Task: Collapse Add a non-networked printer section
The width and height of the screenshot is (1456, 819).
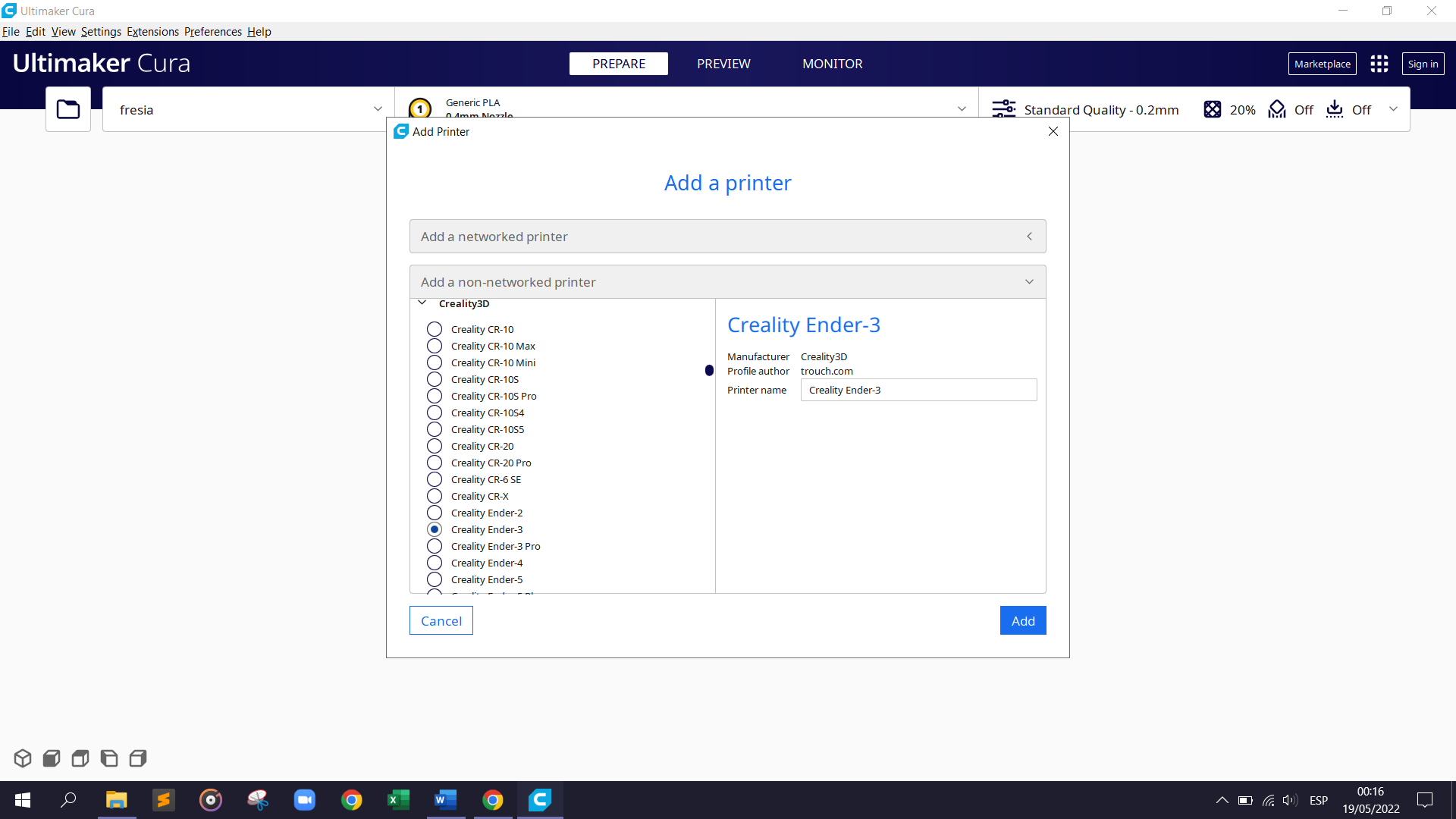Action: coord(1030,281)
